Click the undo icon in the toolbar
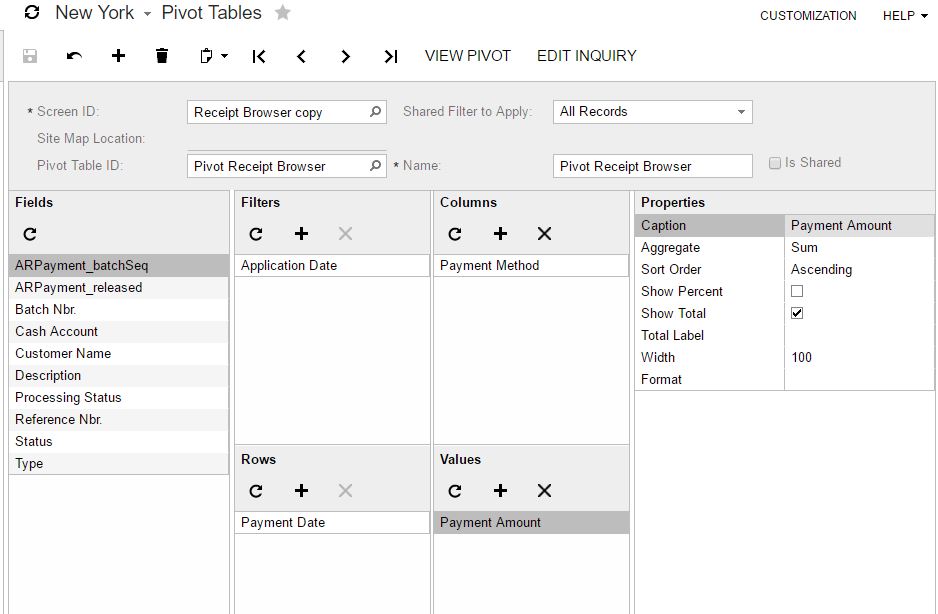The height and width of the screenshot is (614, 938). (x=74, y=56)
